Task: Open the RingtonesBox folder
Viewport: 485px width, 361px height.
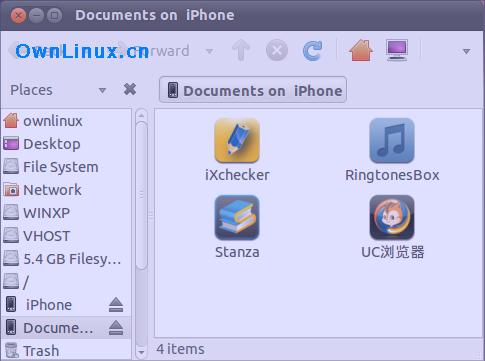Action: click(x=392, y=150)
